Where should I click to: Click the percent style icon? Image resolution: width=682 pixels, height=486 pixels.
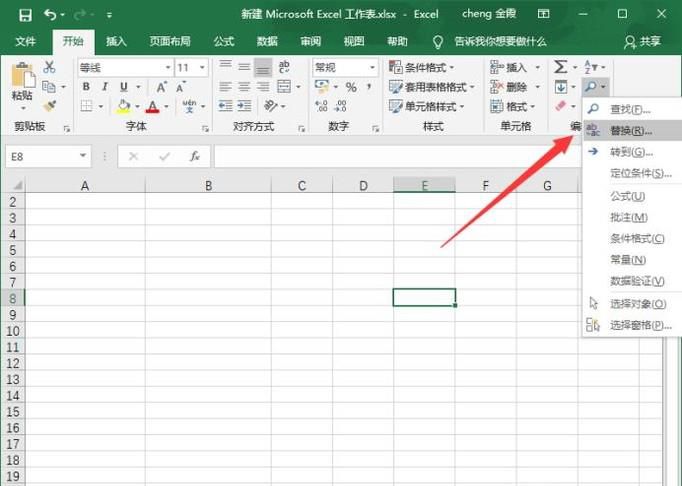[x=351, y=87]
